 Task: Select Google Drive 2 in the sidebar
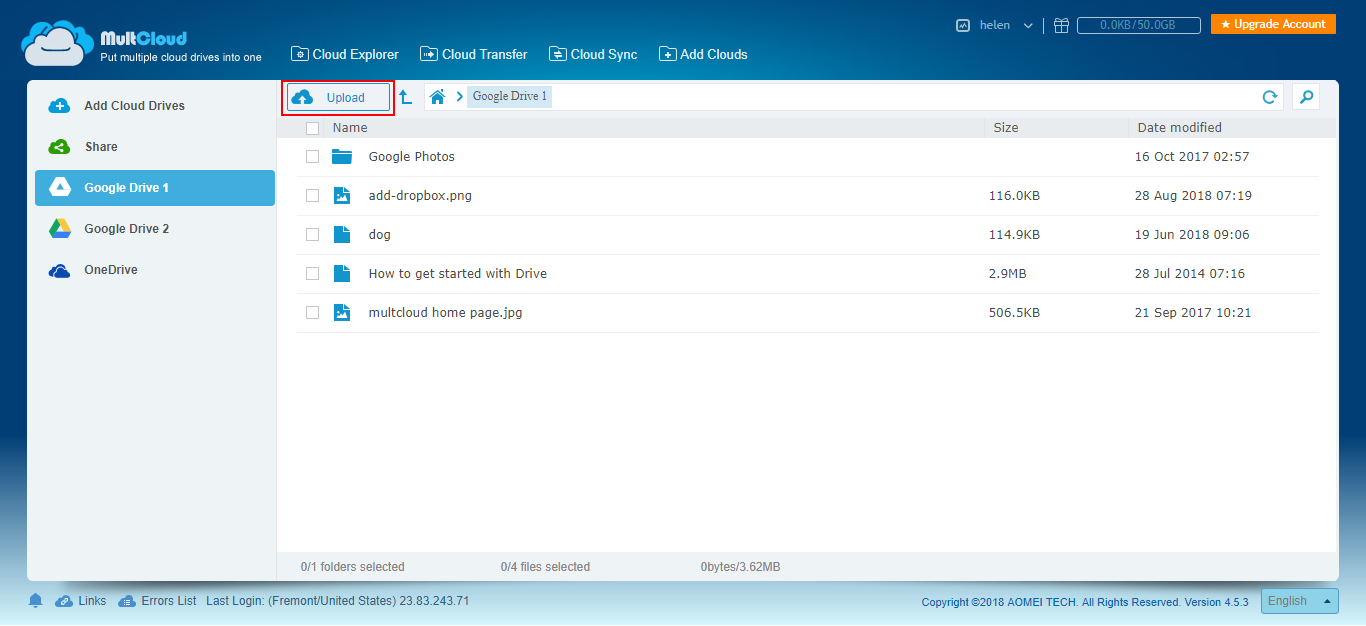[x=155, y=228]
